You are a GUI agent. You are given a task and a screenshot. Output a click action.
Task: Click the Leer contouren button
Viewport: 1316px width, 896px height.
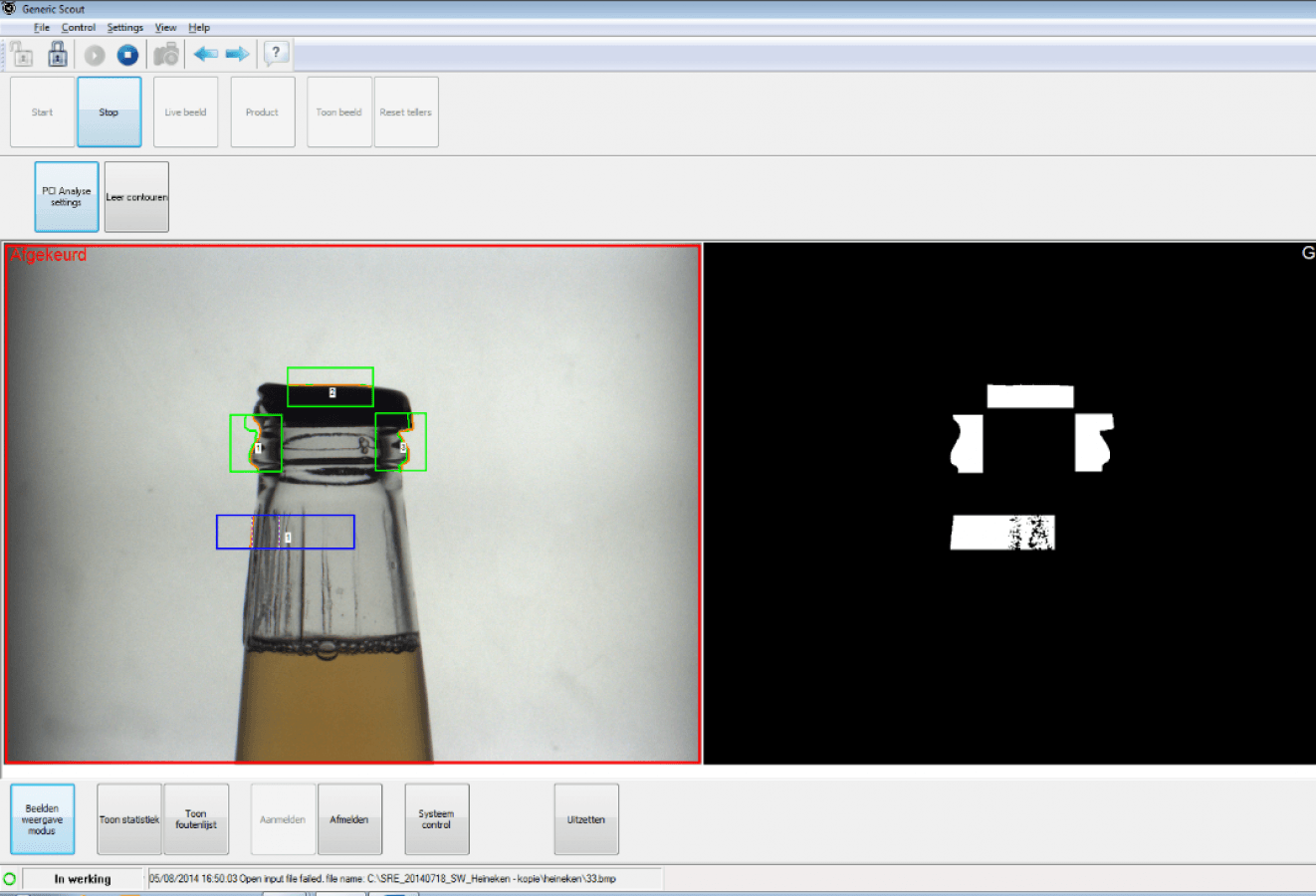[136, 197]
